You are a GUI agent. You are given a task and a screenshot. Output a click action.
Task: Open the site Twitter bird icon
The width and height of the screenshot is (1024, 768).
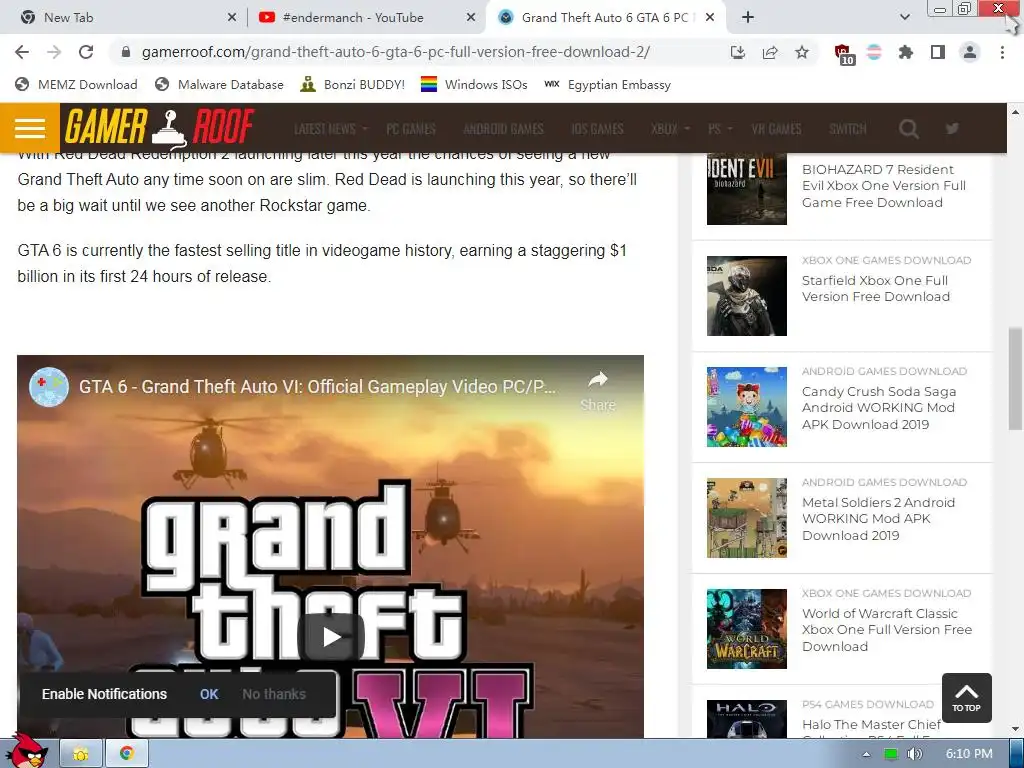pyautogui.click(x=952, y=128)
